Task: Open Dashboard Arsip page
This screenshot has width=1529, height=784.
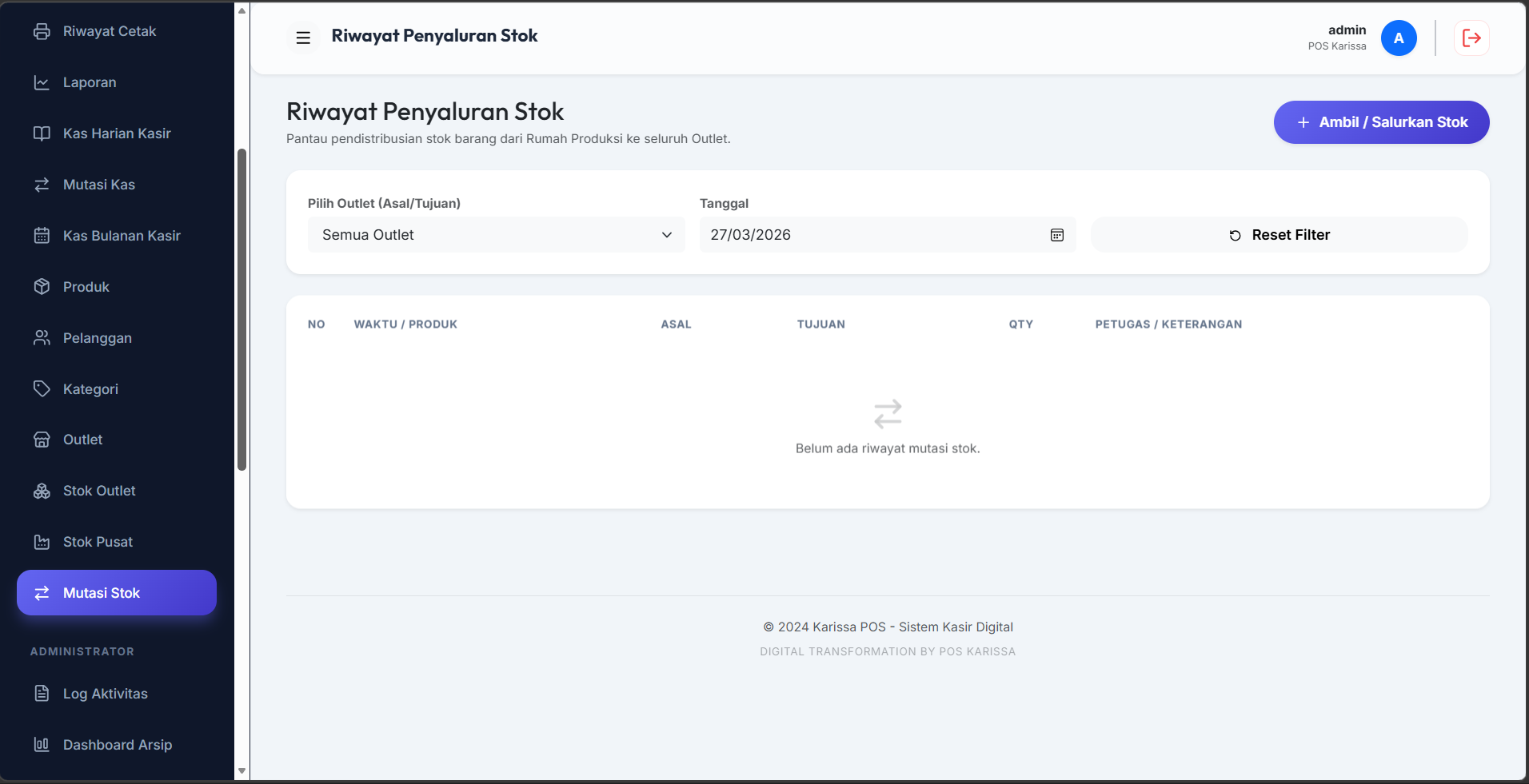Action: [117, 745]
